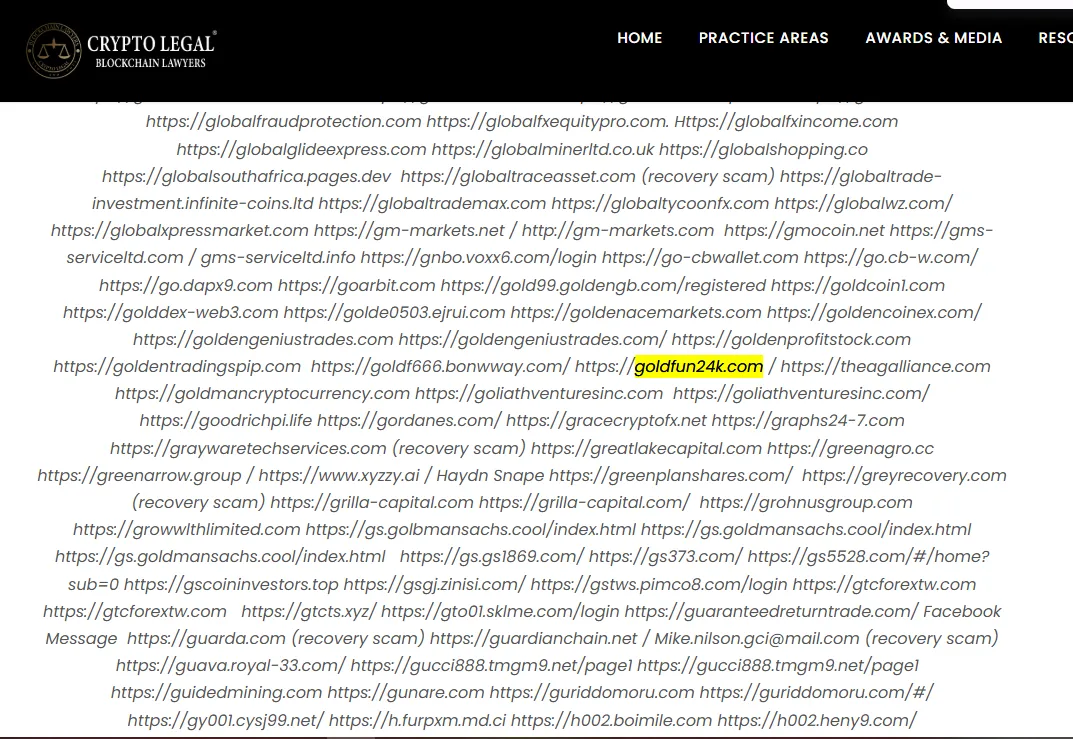Click https://globalshopping.co entry

pos(763,149)
